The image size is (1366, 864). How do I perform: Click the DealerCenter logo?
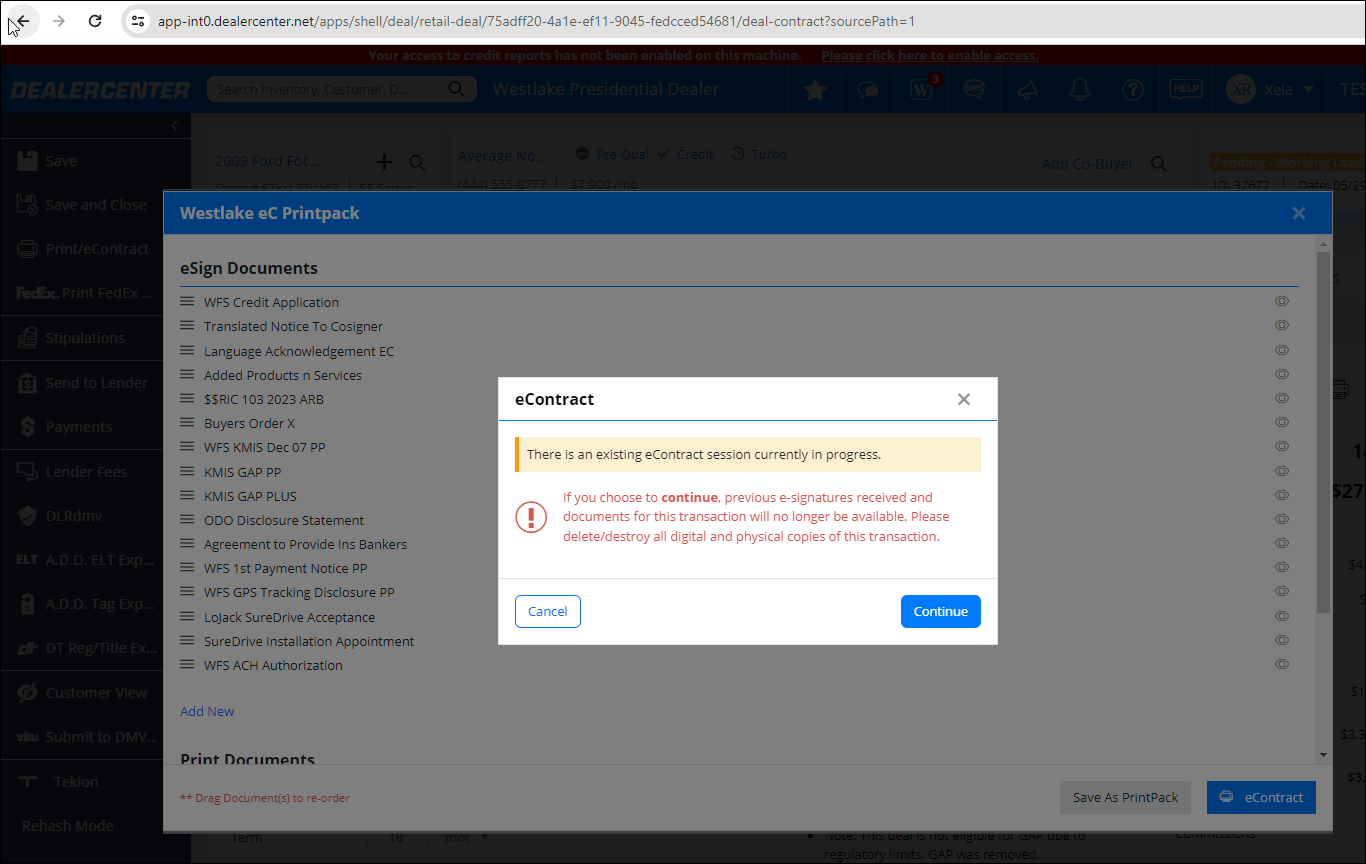pos(100,90)
